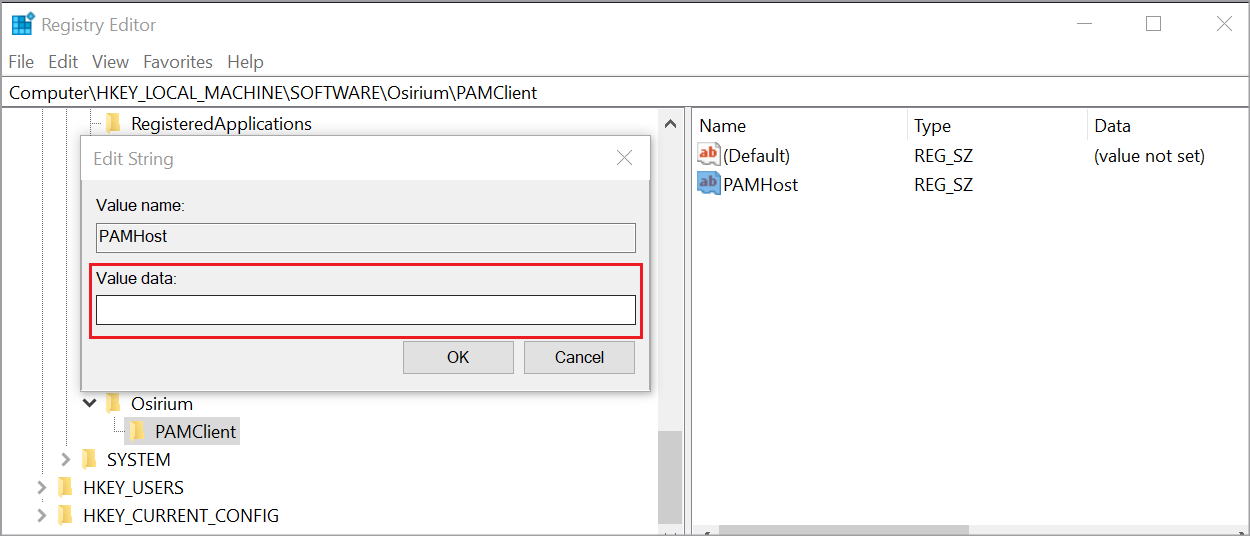Click the RegisteredApplications folder icon

(x=113, y=123)
